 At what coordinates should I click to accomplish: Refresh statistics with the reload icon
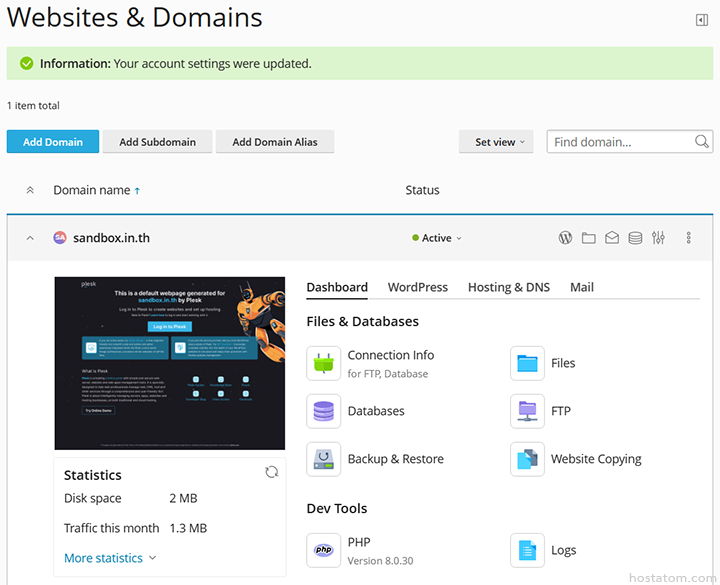271,472
